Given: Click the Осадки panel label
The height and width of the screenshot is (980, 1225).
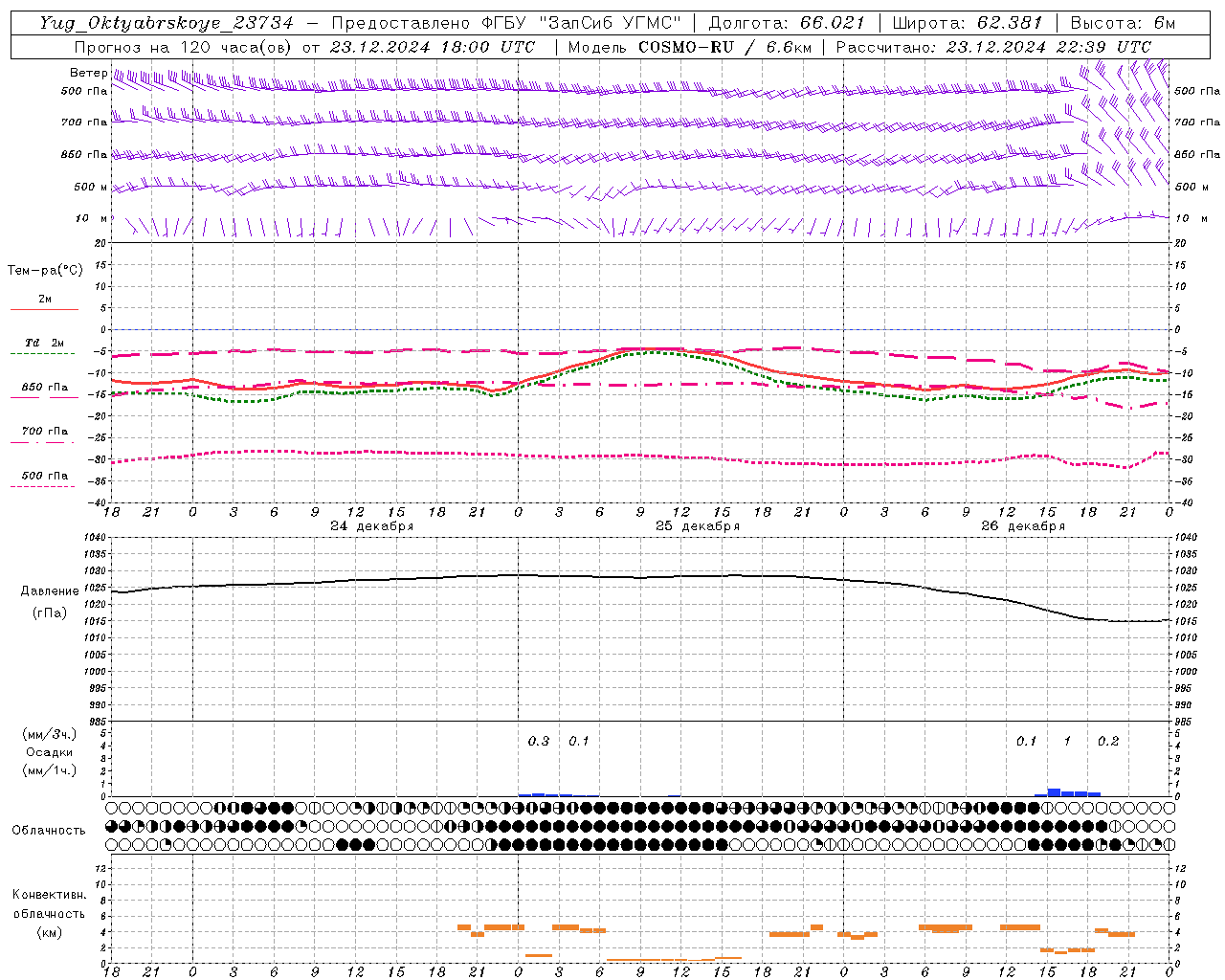Looking at the screenshot, I should [49, 752].
